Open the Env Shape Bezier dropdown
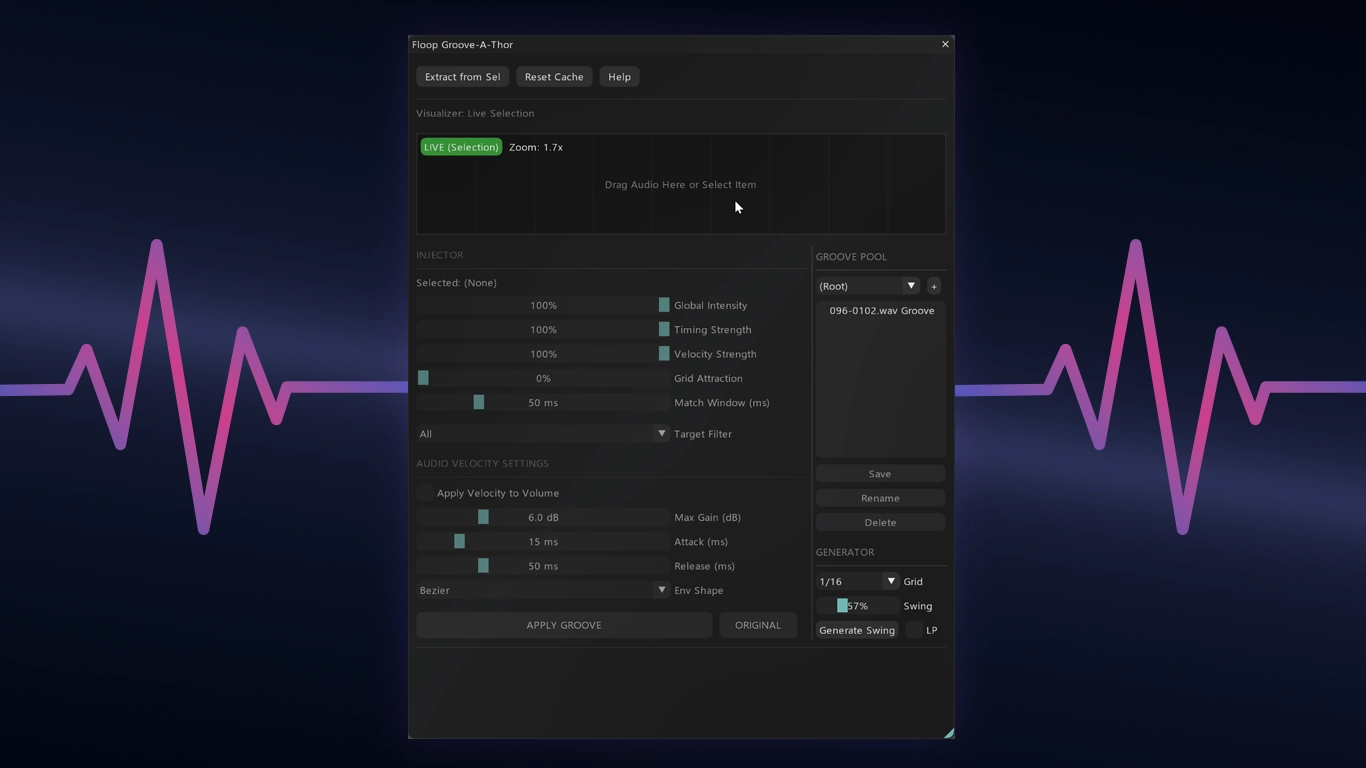1366x768 pixels. point(543,590)
